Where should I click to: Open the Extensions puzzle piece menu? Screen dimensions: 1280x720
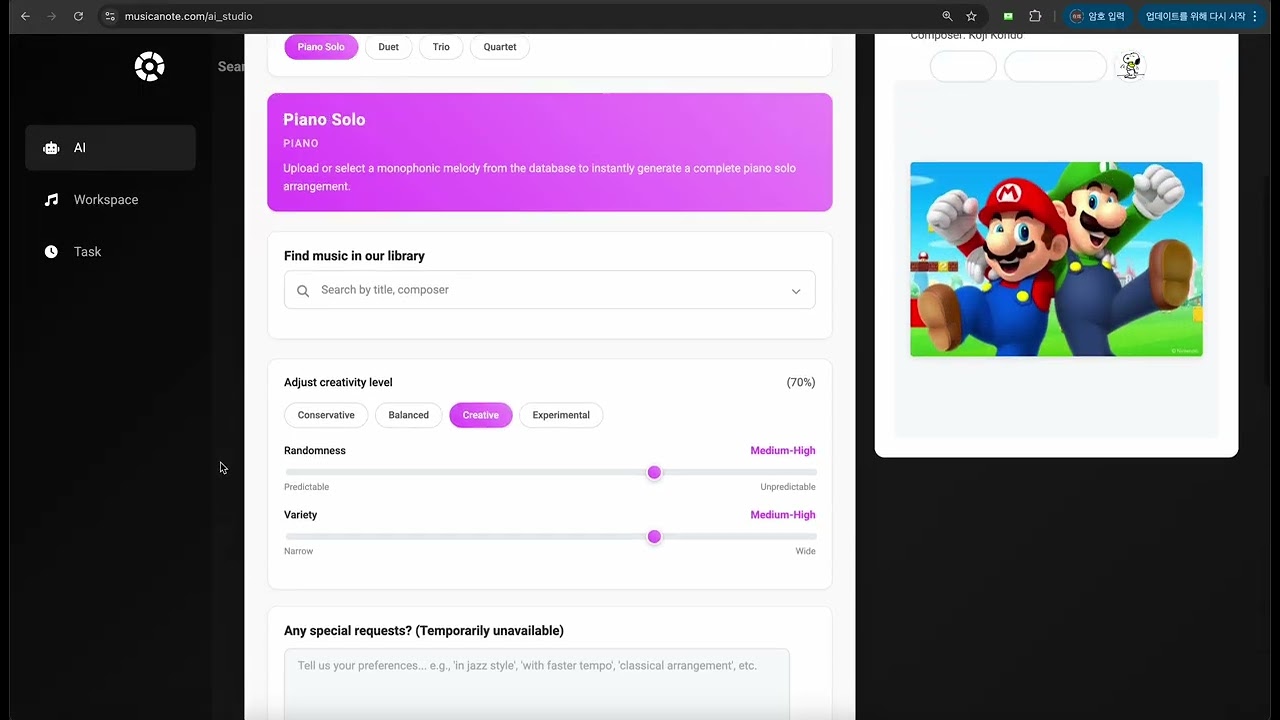(1035, 16)
